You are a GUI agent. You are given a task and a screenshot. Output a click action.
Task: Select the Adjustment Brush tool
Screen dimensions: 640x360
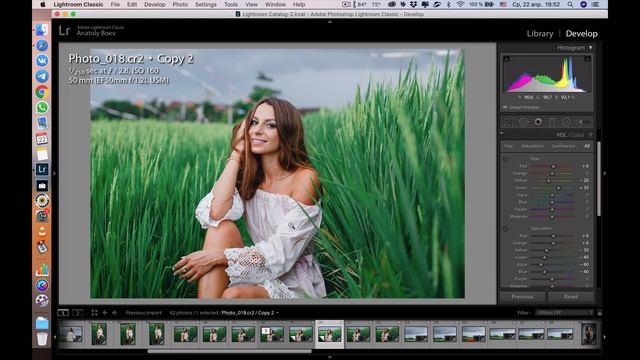pos(583,122)
